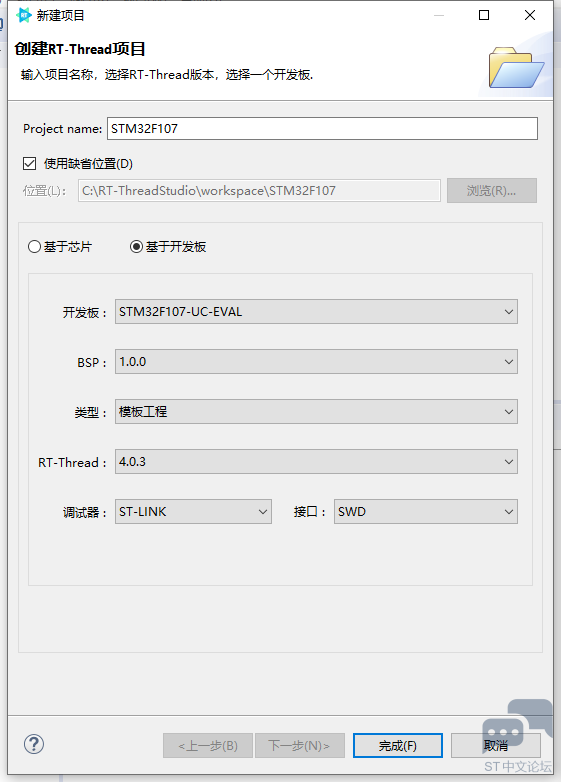The width and height of the screenshot is (561, 782).
Task: Open the 类型 模板工程 dropdown
Action: click(x=316, y=411)
